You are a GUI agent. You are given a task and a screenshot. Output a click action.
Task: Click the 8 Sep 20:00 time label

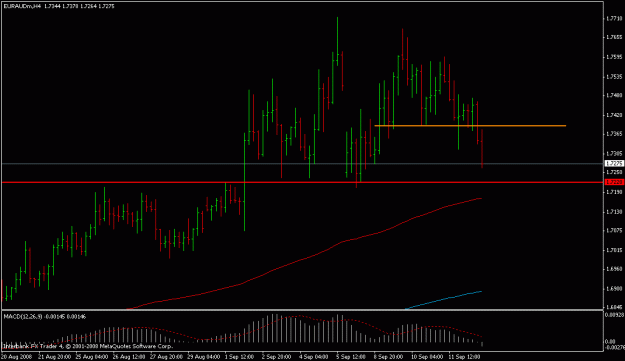pos(389,357)
